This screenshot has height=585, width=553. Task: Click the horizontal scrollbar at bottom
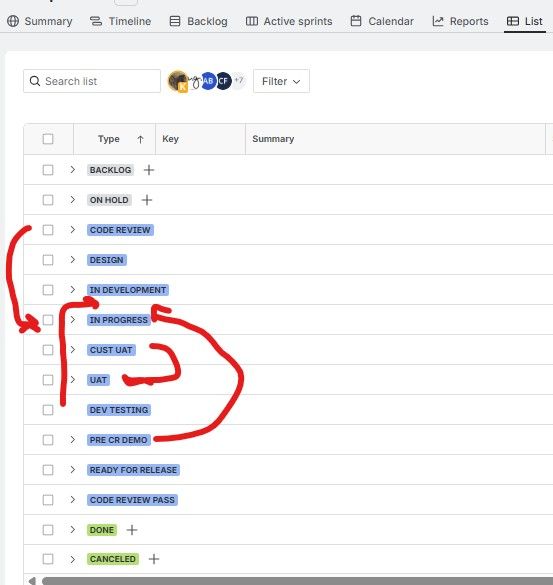click(297, 581)
